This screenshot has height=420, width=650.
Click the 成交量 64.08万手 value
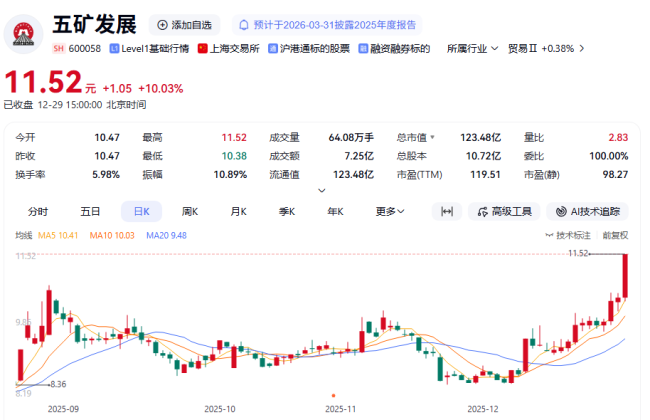click(x=351, y=137)
